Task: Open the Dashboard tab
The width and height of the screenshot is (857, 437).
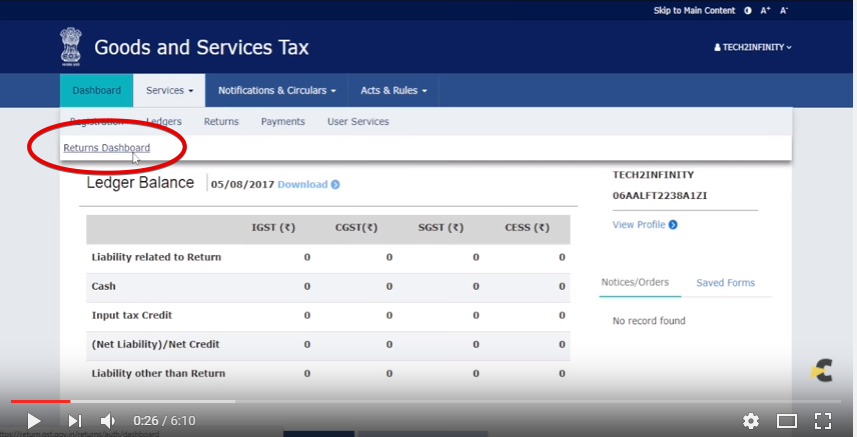Action: pos(96,90)
